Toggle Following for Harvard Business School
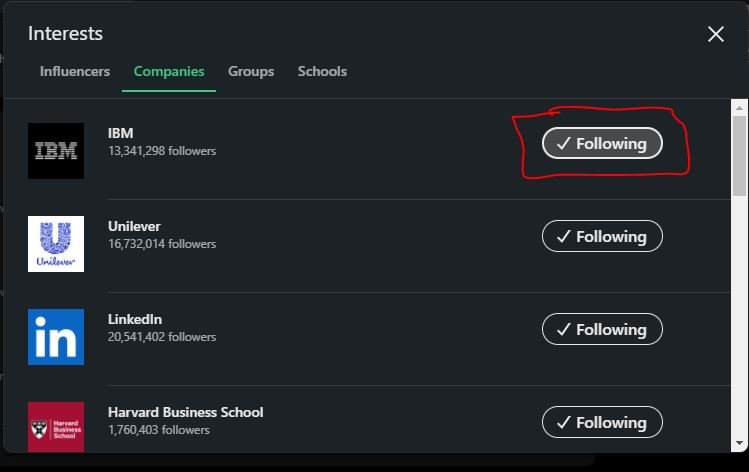 click(x=602, y=422)
